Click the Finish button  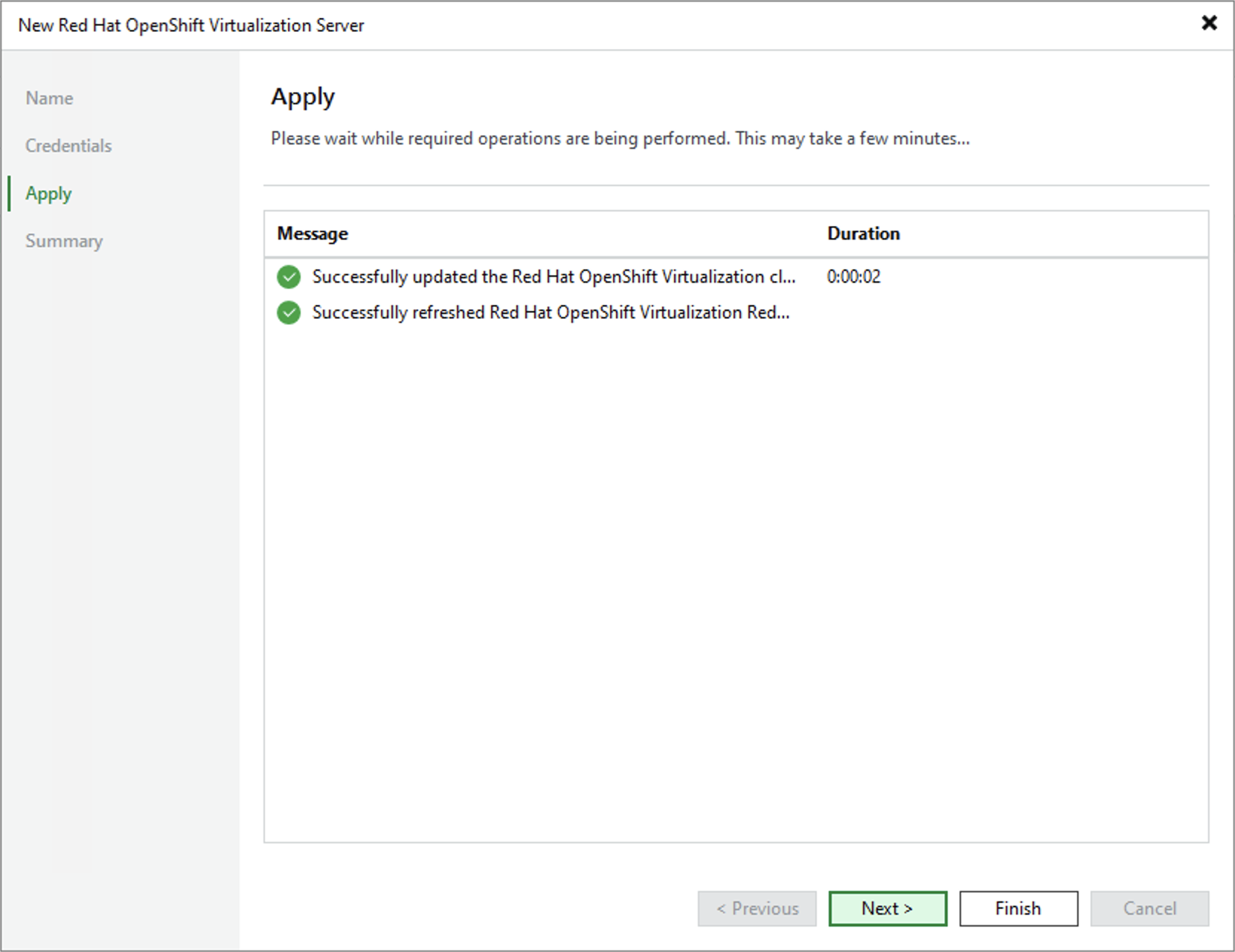pos(1019,908)
